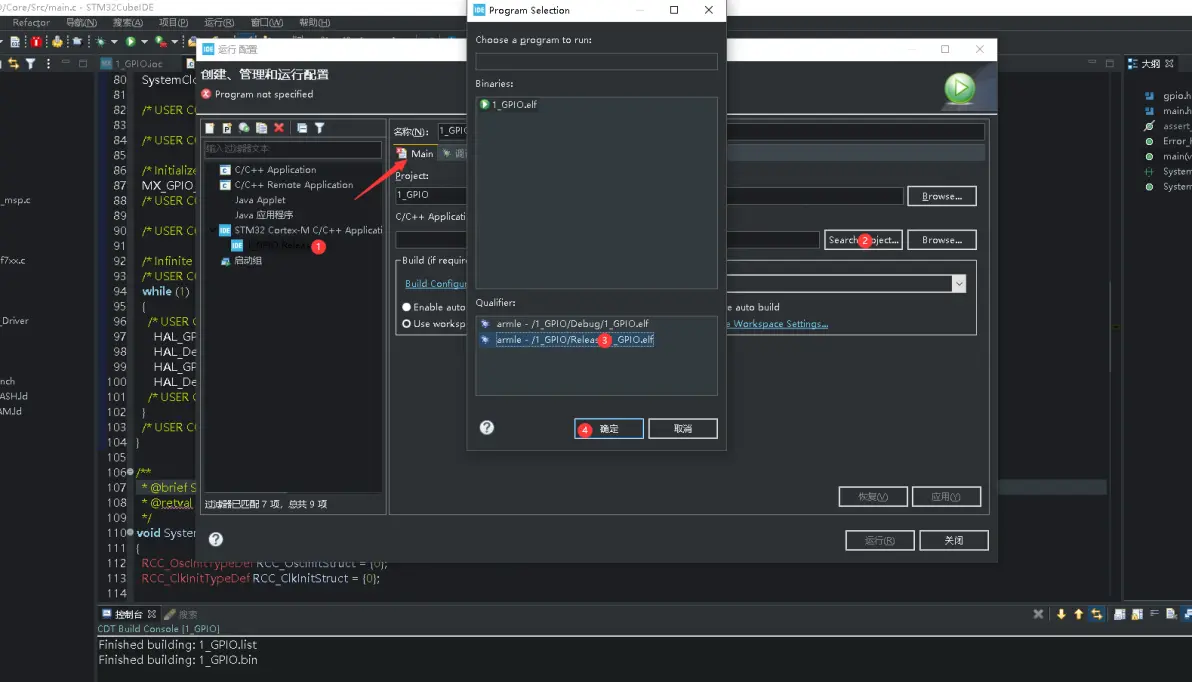
Task: Open the Debug toolbar dropdown arrow in main window
Action: pyautogui.click(x=114, y=41)
